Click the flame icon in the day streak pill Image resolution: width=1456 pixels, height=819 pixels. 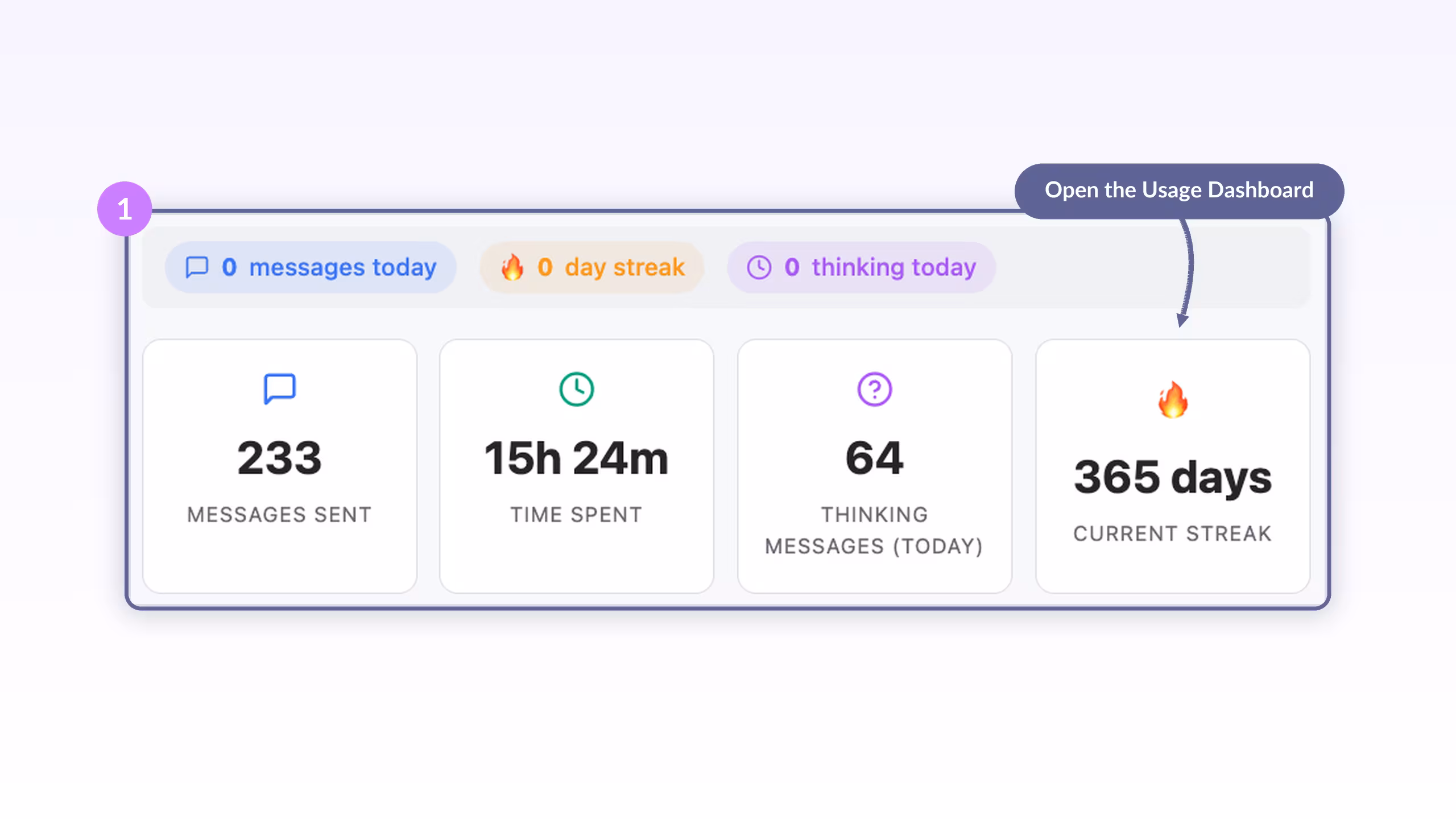coord(512,267)
